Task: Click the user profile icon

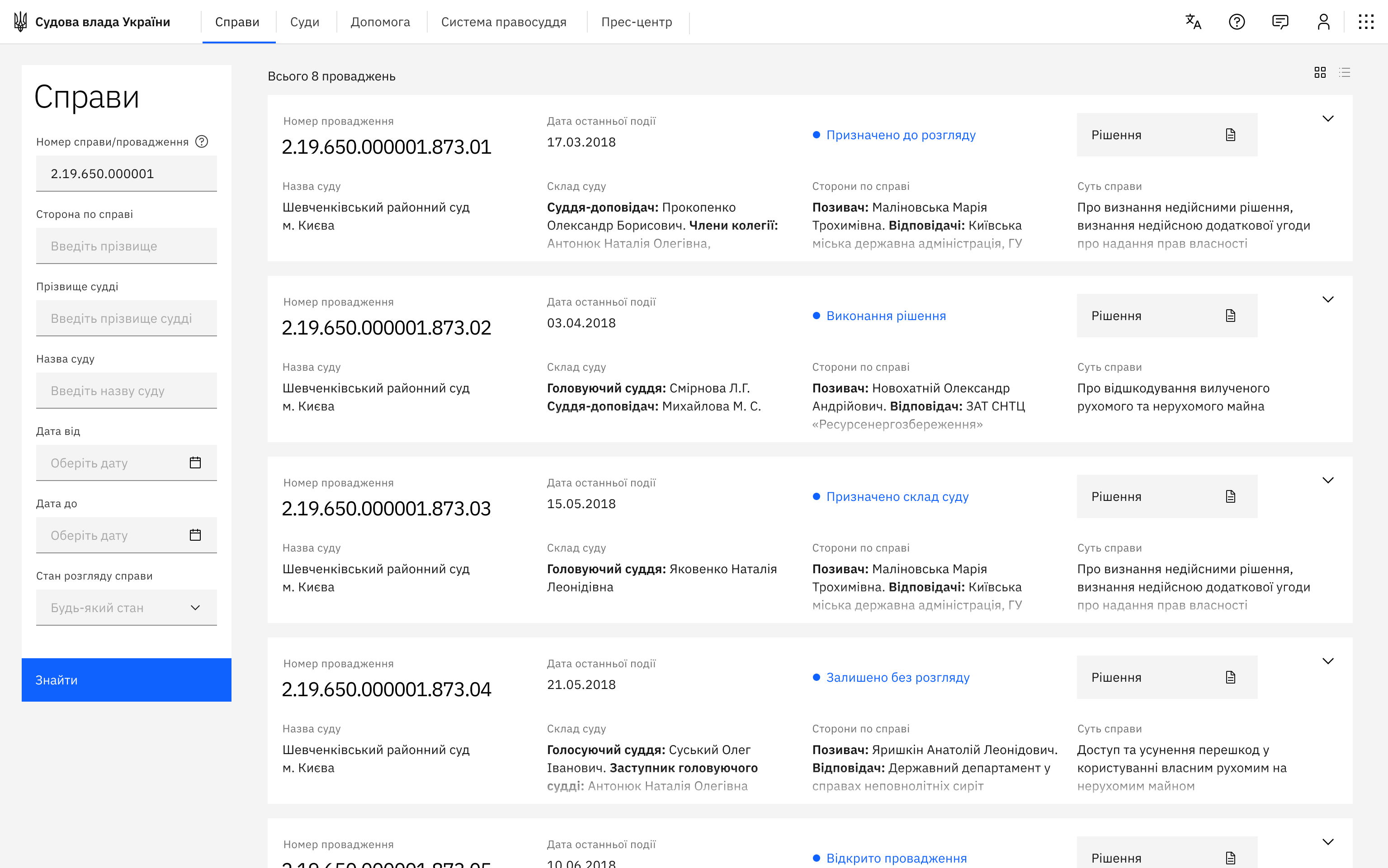Action: (x=1323, y=22)
